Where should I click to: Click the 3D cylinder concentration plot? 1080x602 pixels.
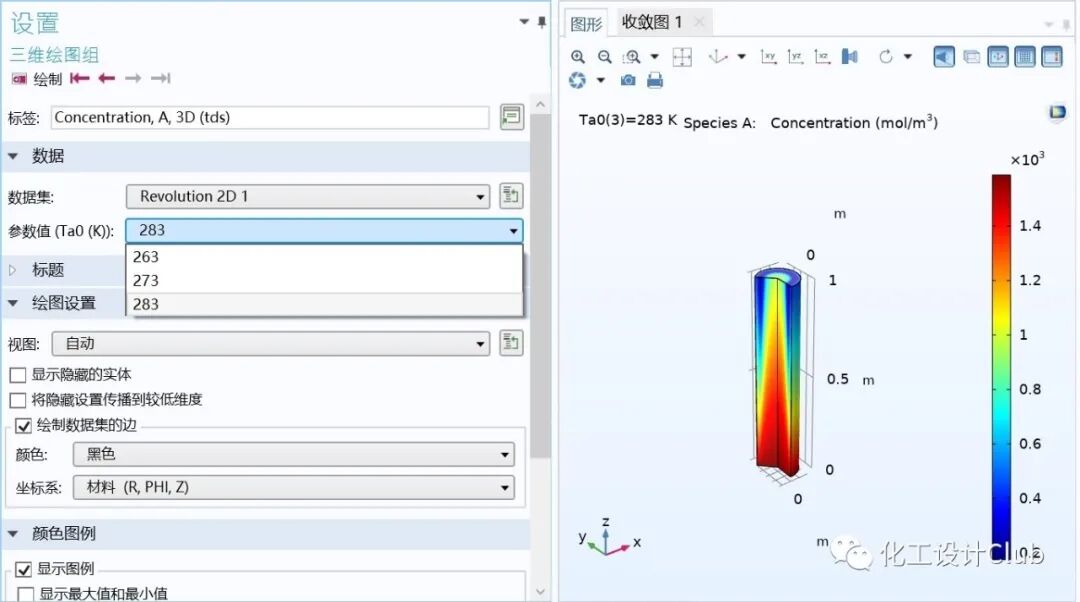(778, 372)
